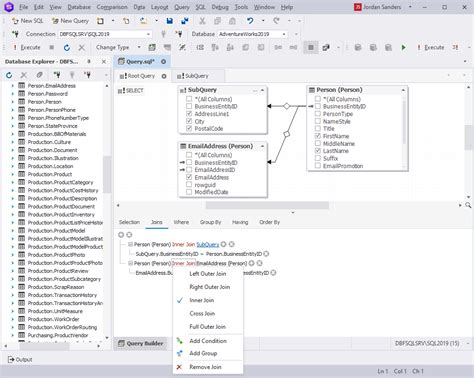This screenshot has width=474, height=378.
Task: Click the delete X icon in Database Explorer toolbar
Action: click(24, 75)
